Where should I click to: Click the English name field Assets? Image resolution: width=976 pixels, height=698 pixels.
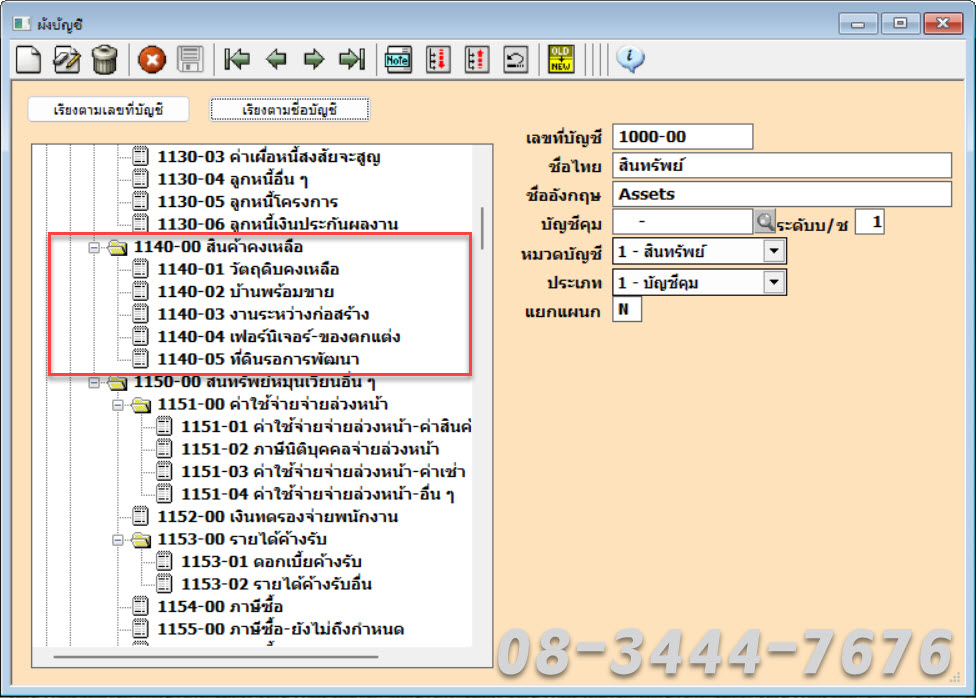click(782, 194)
